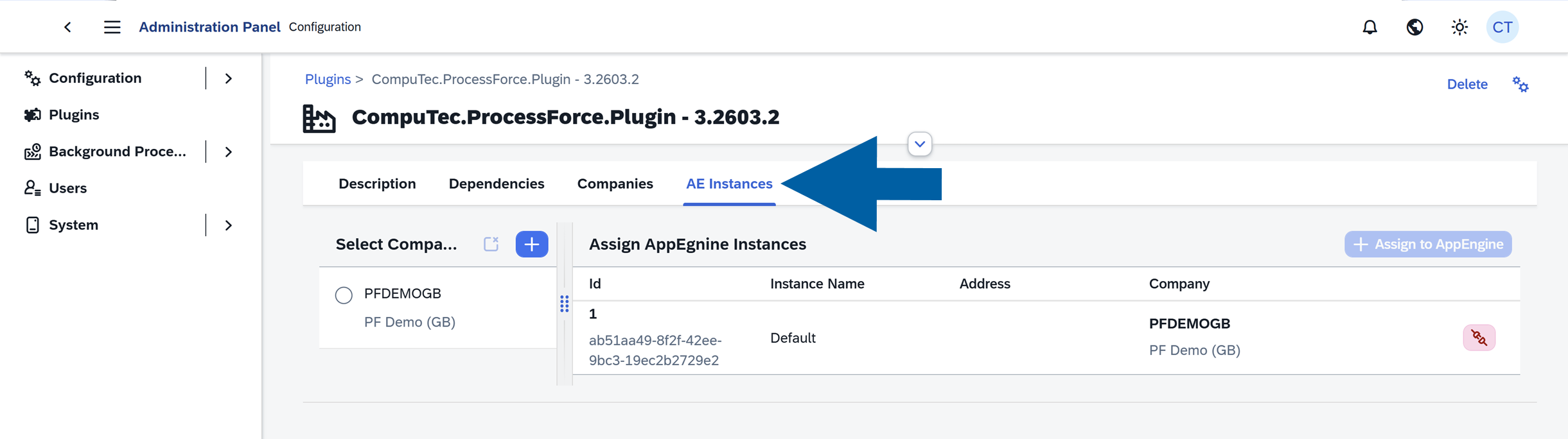Viewport: 1568px width, 439px height.
Task: Click PF Demo (GB) under the company list
Action: tap(410, 322)
